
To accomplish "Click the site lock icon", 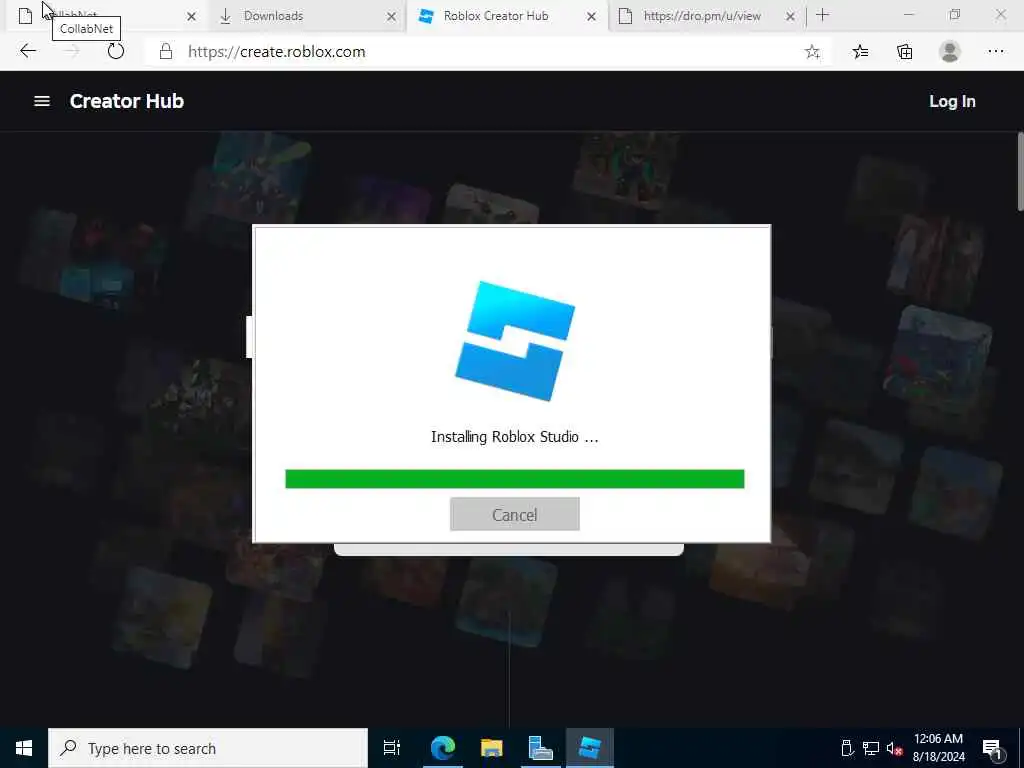I will 166,52.
